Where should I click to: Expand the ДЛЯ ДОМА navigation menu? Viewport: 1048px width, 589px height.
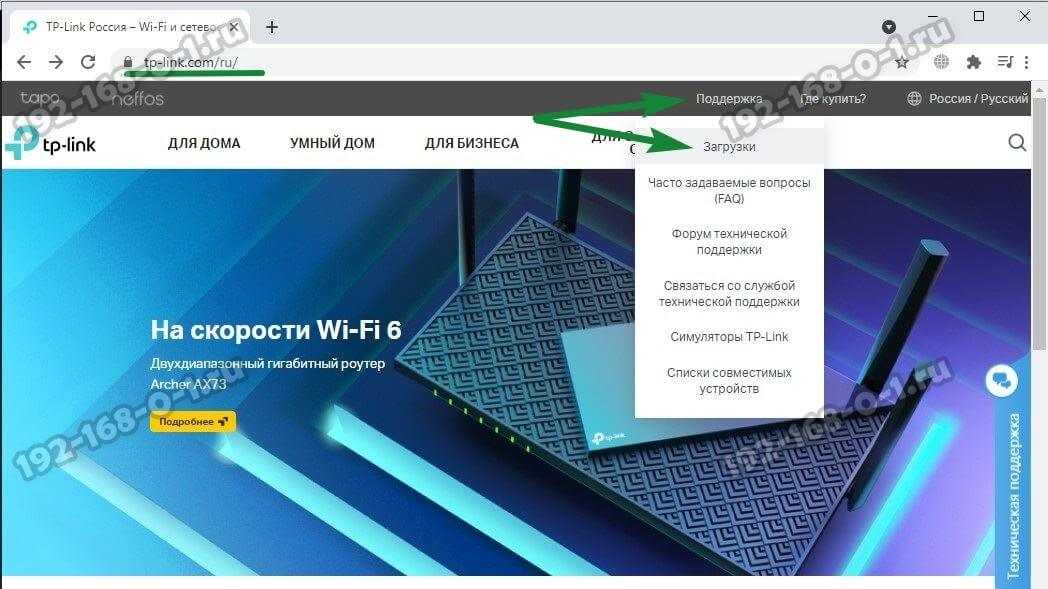pos(204,143)
